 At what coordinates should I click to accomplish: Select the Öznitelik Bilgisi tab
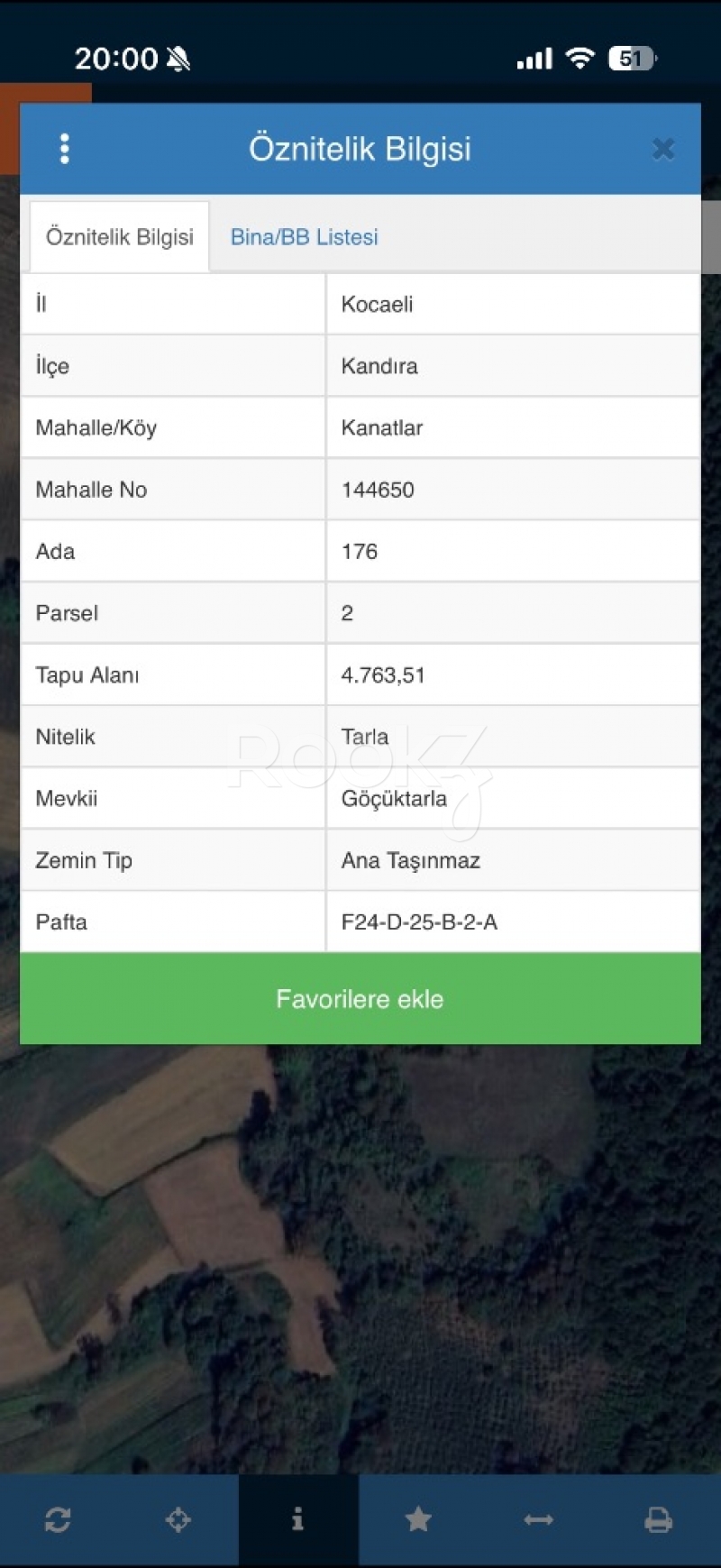[120, 237]
